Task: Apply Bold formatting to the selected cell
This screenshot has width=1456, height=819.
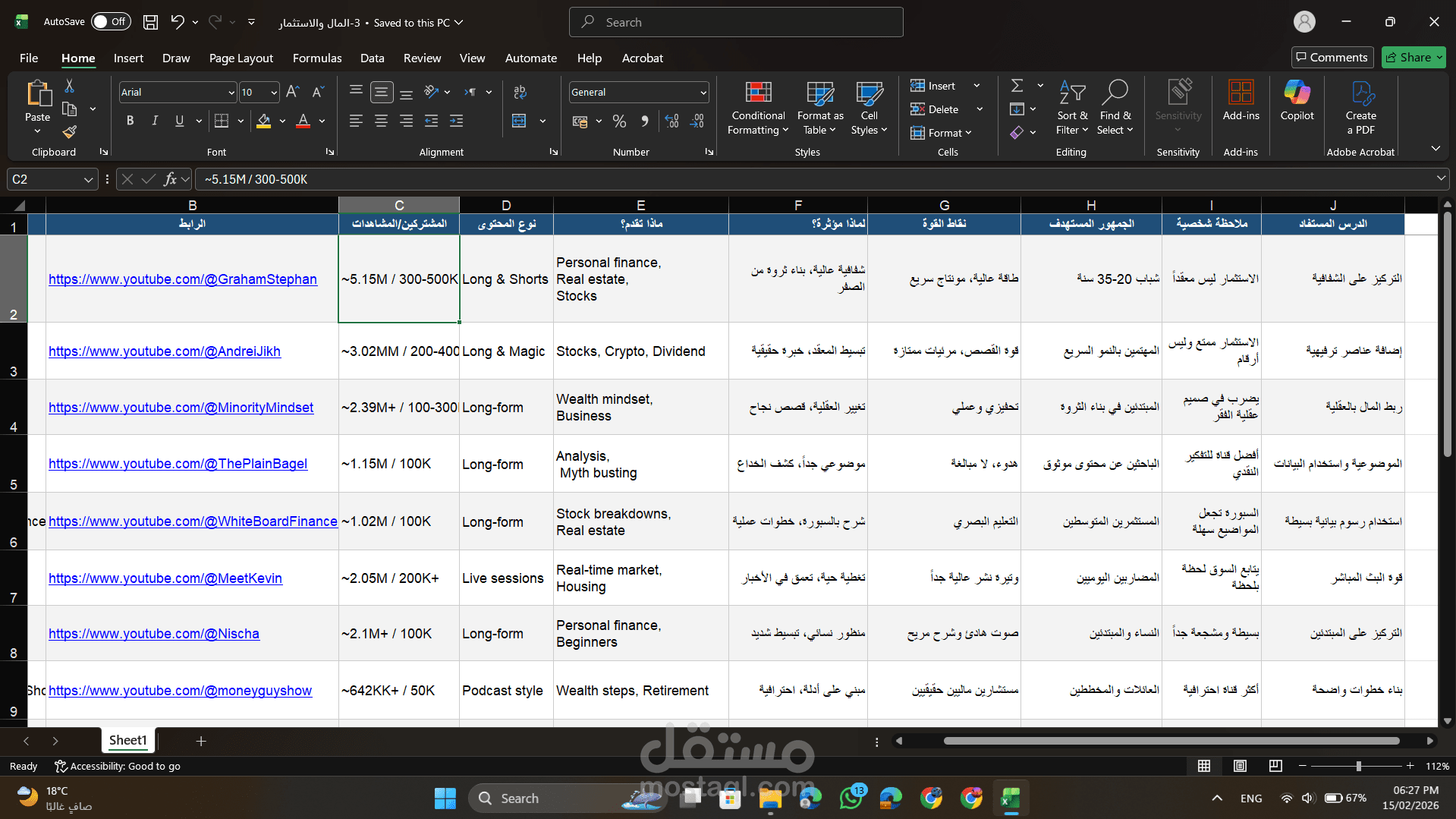Action: pyautogui.click(x=130, y=120)
